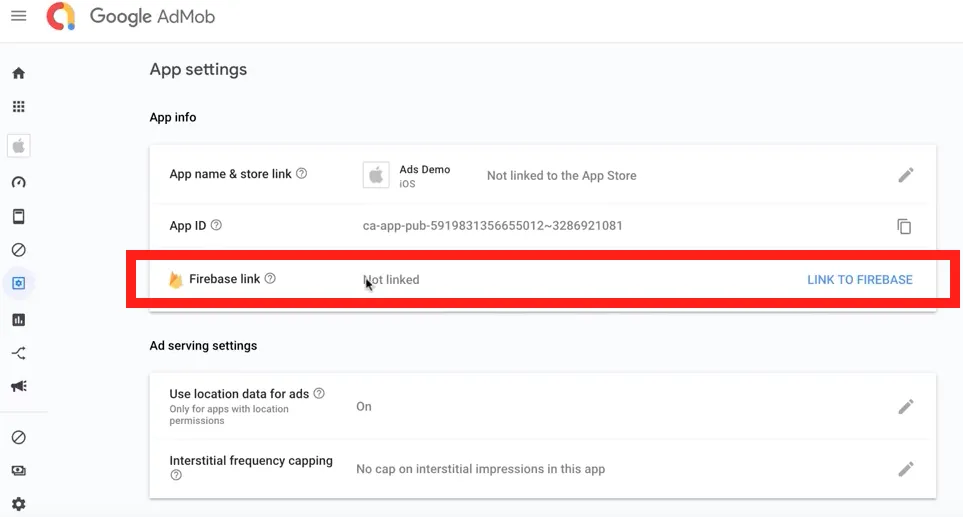Edit location data for ads setting
This screenshot has width=963, height=517.
905,406
